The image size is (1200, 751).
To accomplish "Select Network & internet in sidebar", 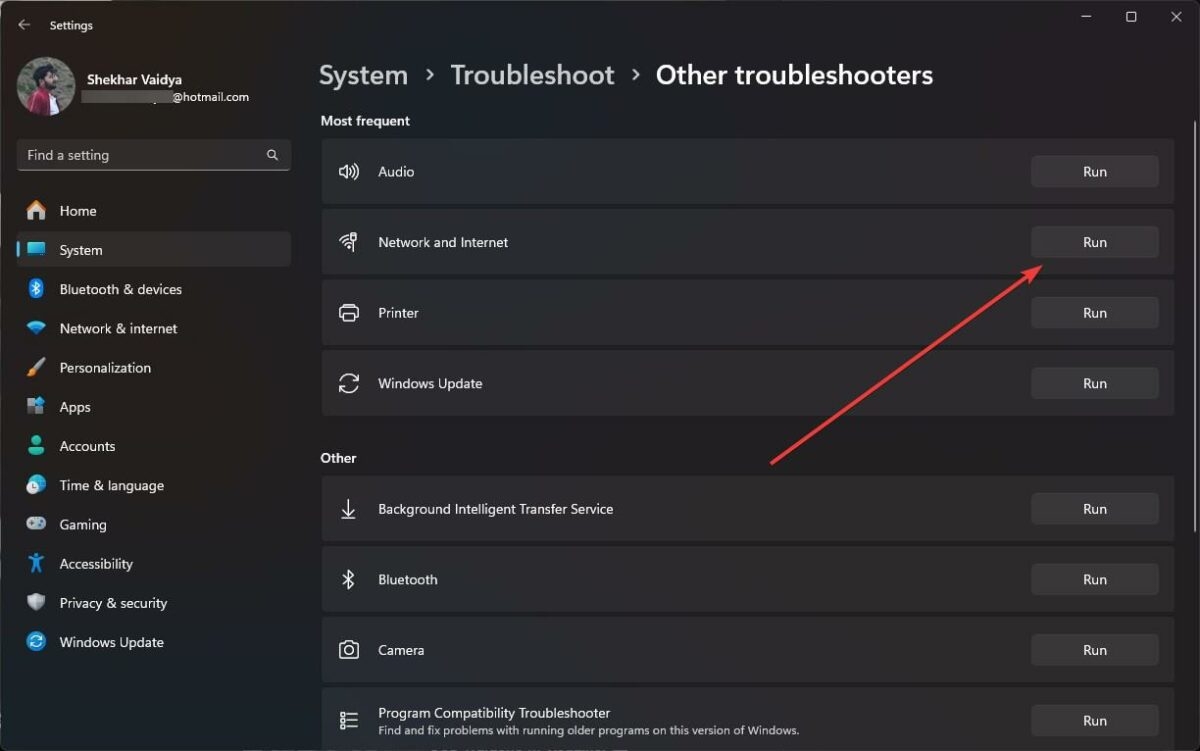I will pos(118,328).
